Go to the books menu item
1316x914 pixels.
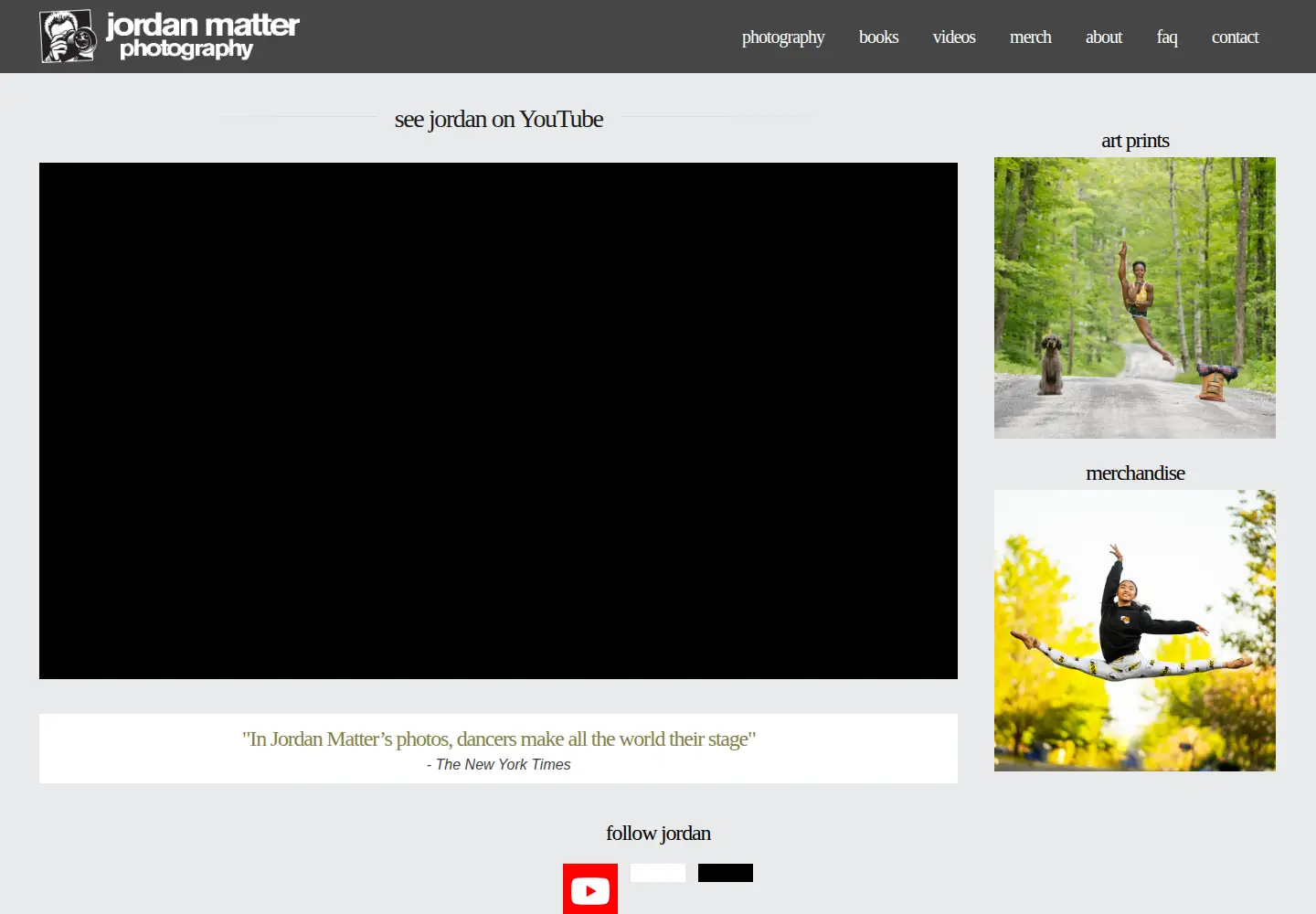click(878, 37)
